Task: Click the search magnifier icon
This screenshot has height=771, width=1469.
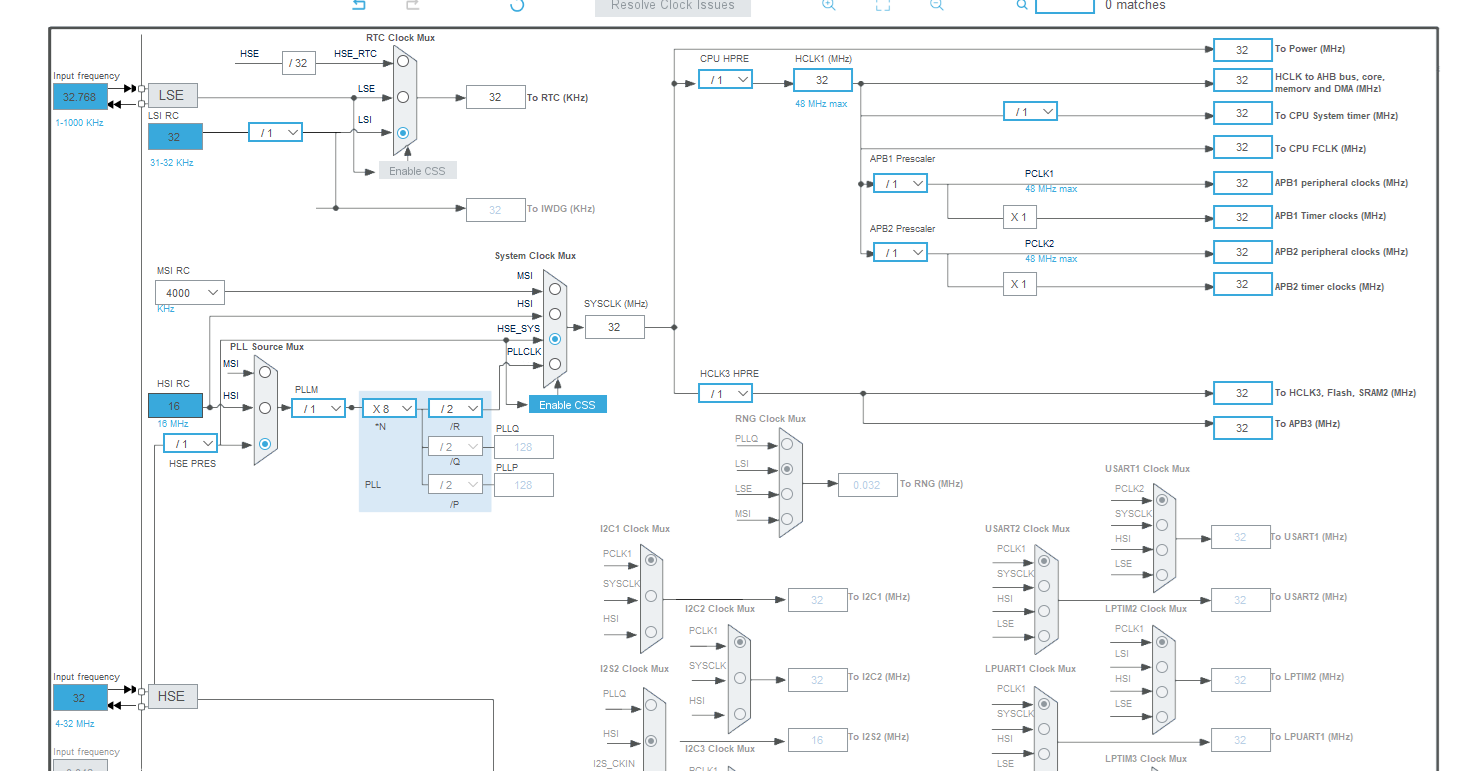Action: (1022, 5)
